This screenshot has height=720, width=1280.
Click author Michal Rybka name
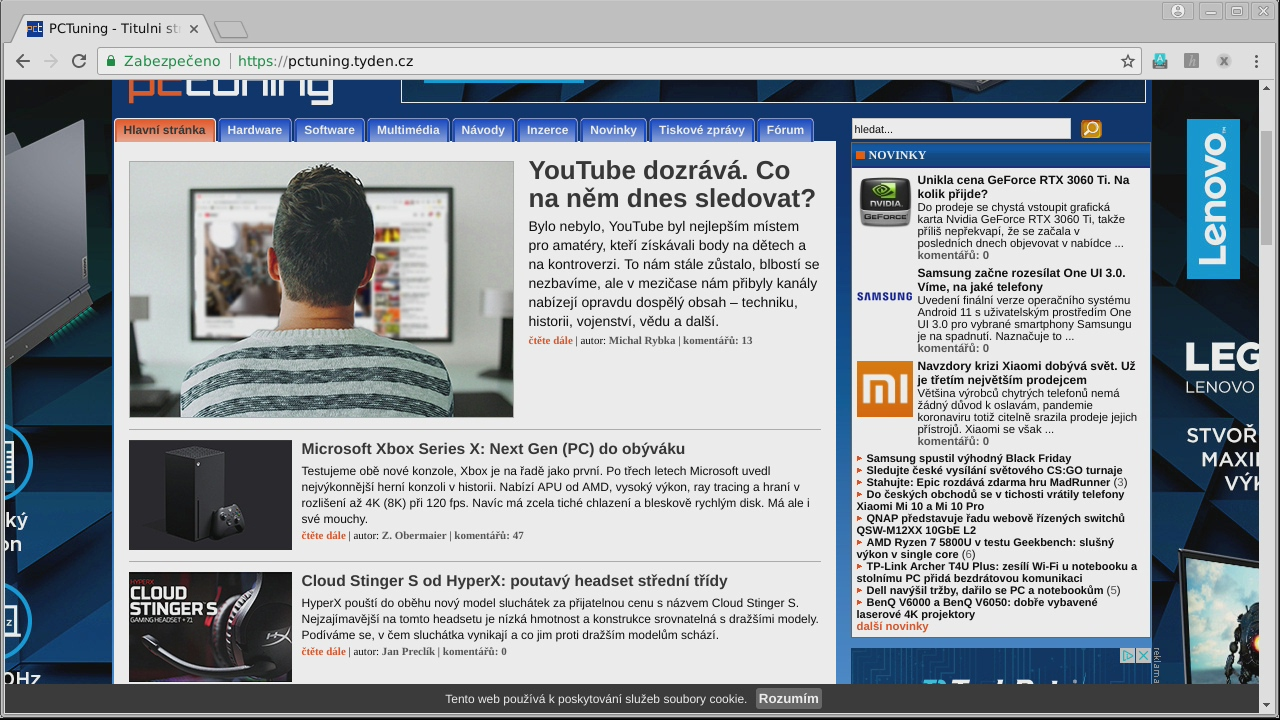(642, 341)
